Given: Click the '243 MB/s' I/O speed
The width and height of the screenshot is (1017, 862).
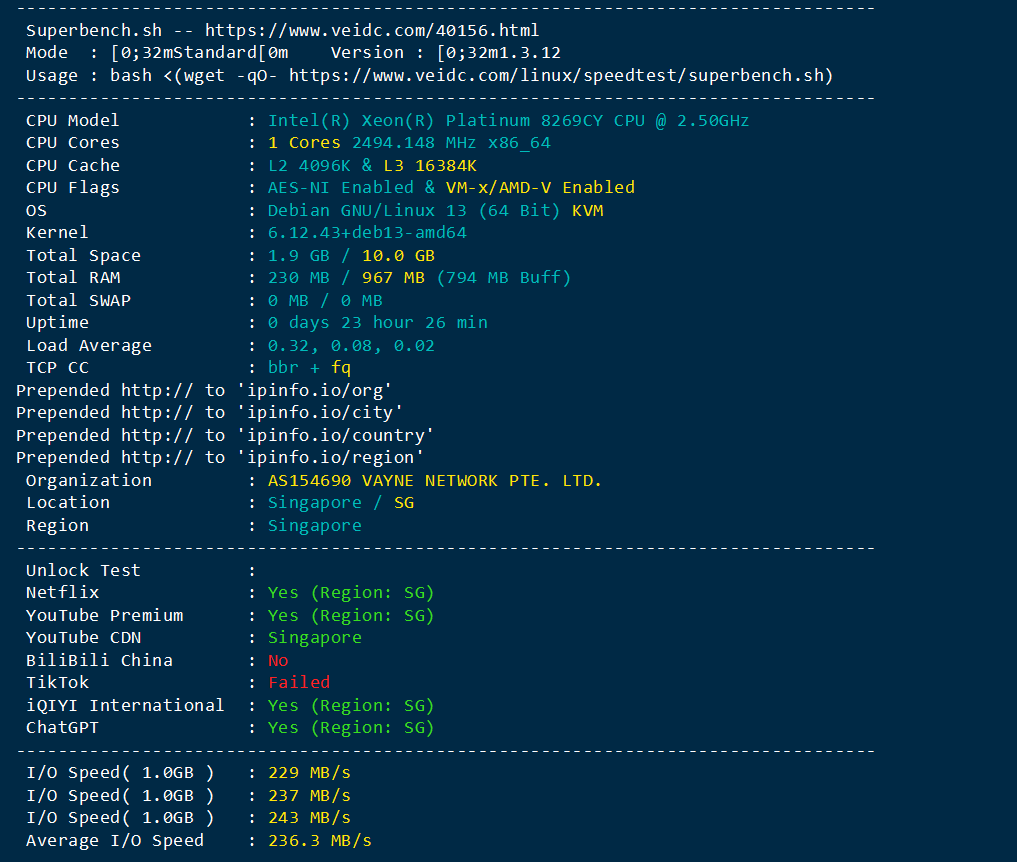Looking at the screenshot, I should pyautogui.click(x=309, y=817).
